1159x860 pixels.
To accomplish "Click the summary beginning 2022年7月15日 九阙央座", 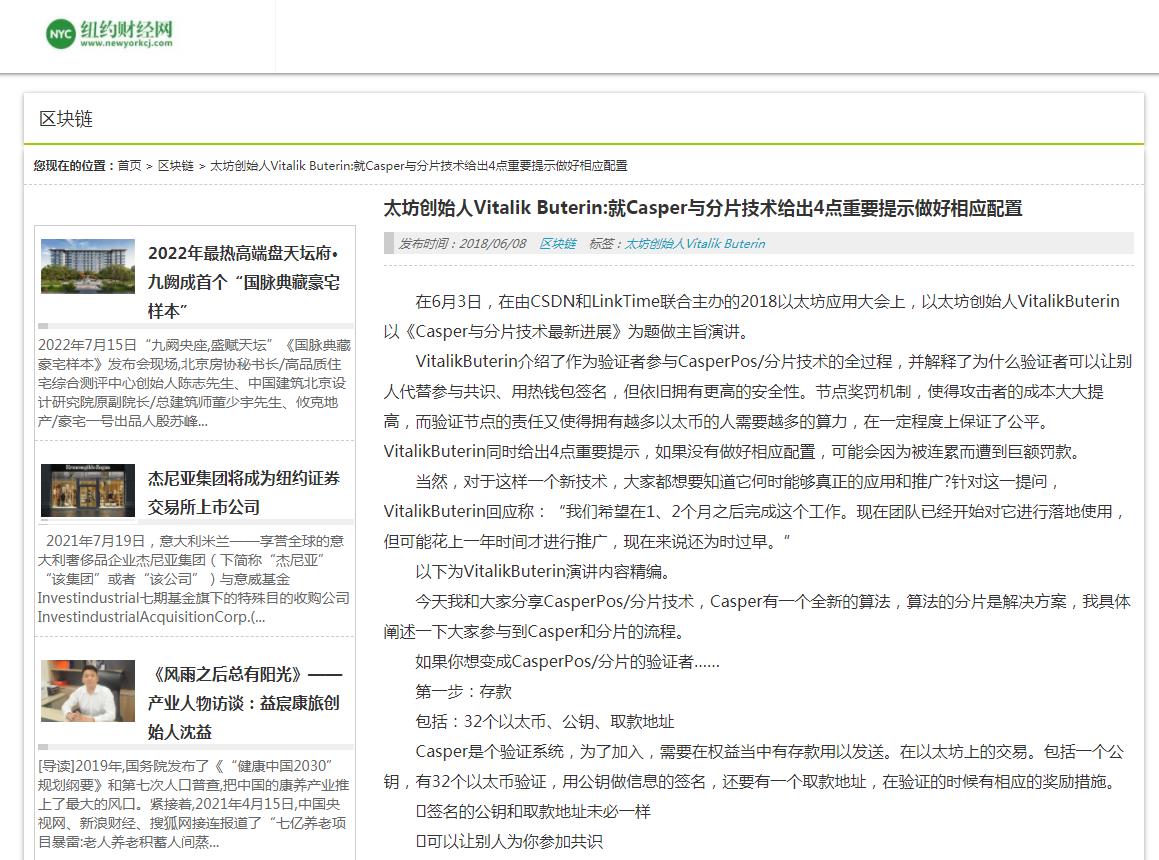I will pos(194,383).
